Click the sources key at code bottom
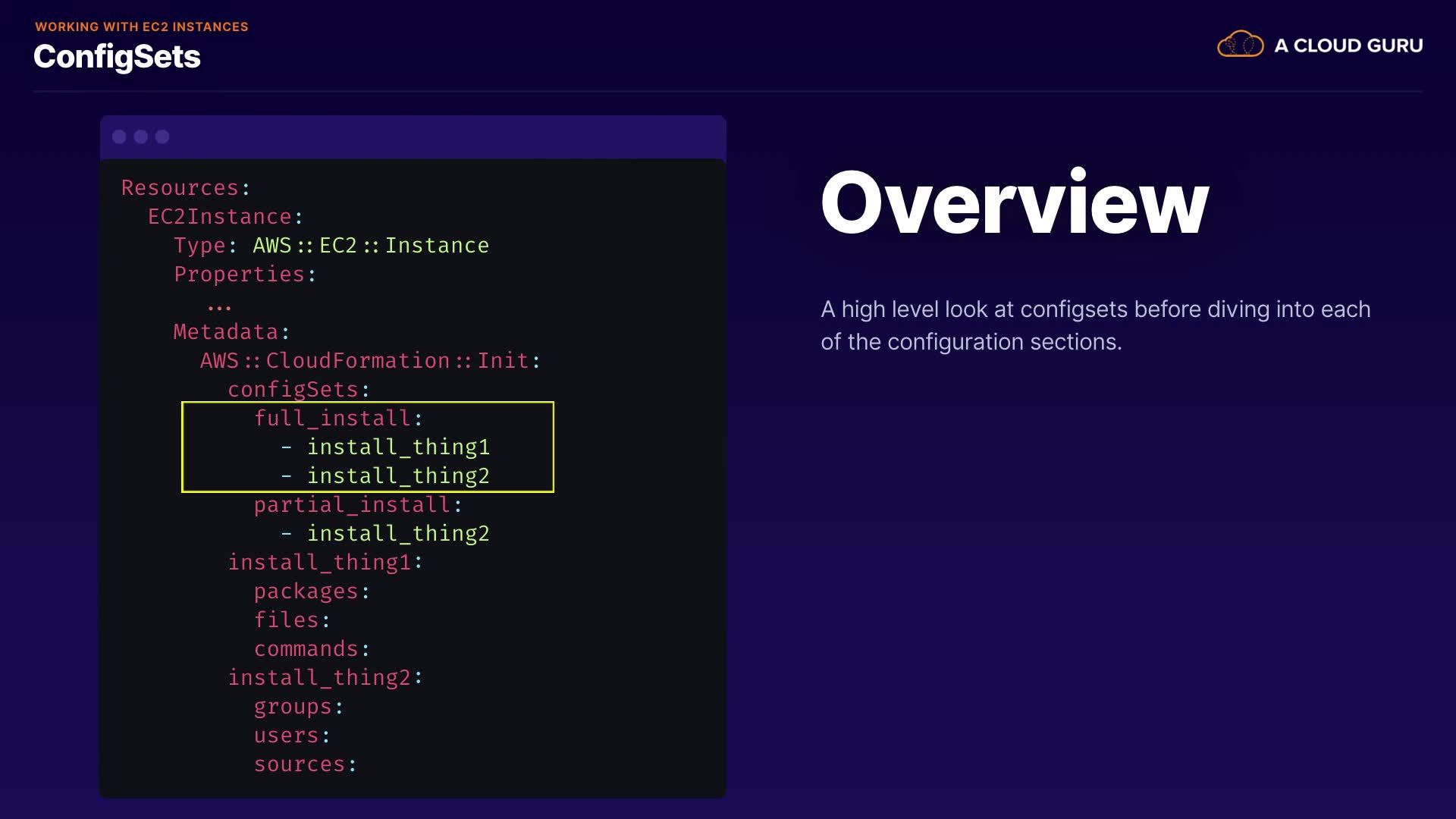The width and height of the screenshot is (1456, 819). (x=300, y=764)
